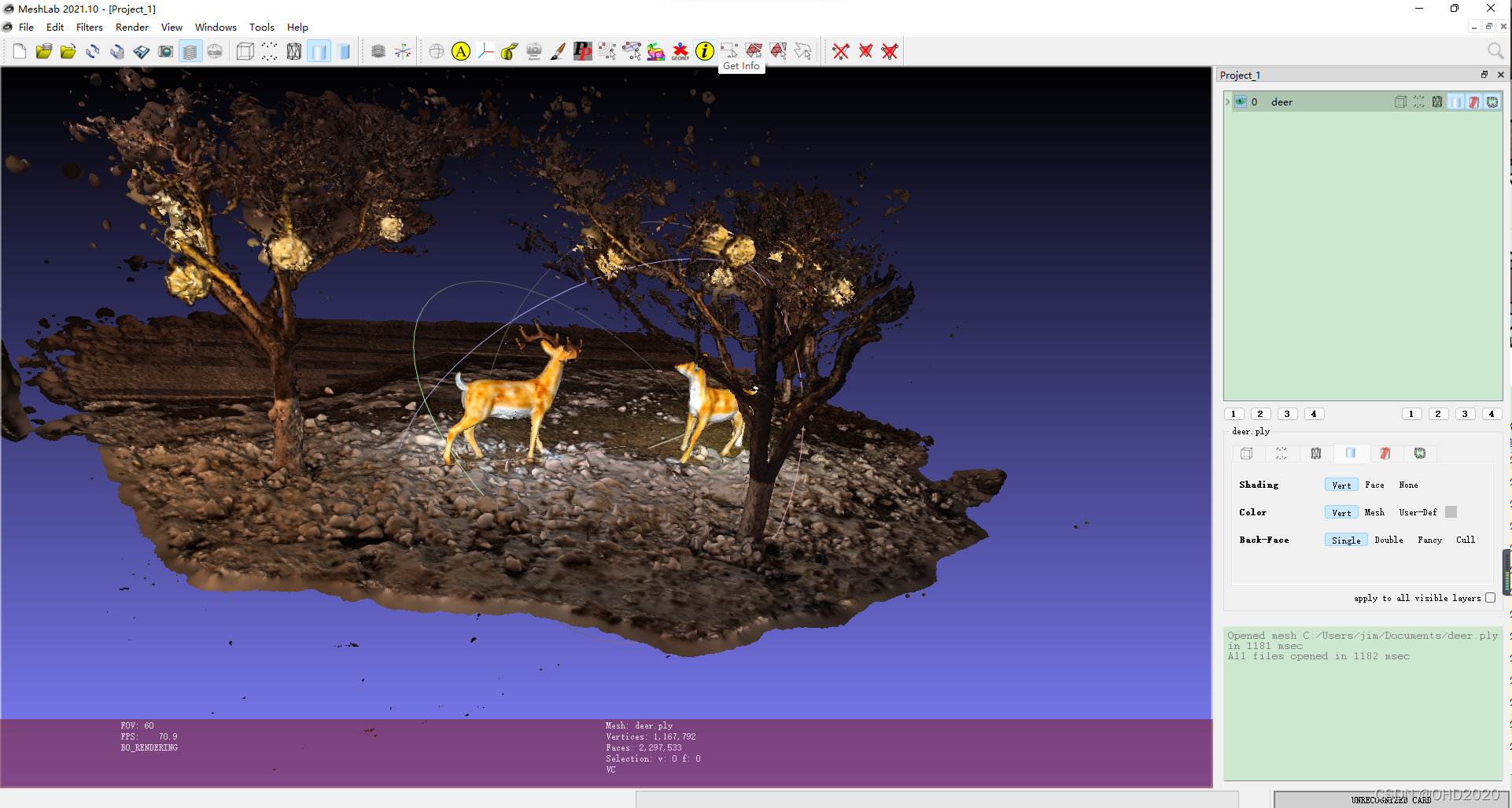Enable apply to all visible layers
The height and width of the screenshot is (808, 1512).
1491,598
